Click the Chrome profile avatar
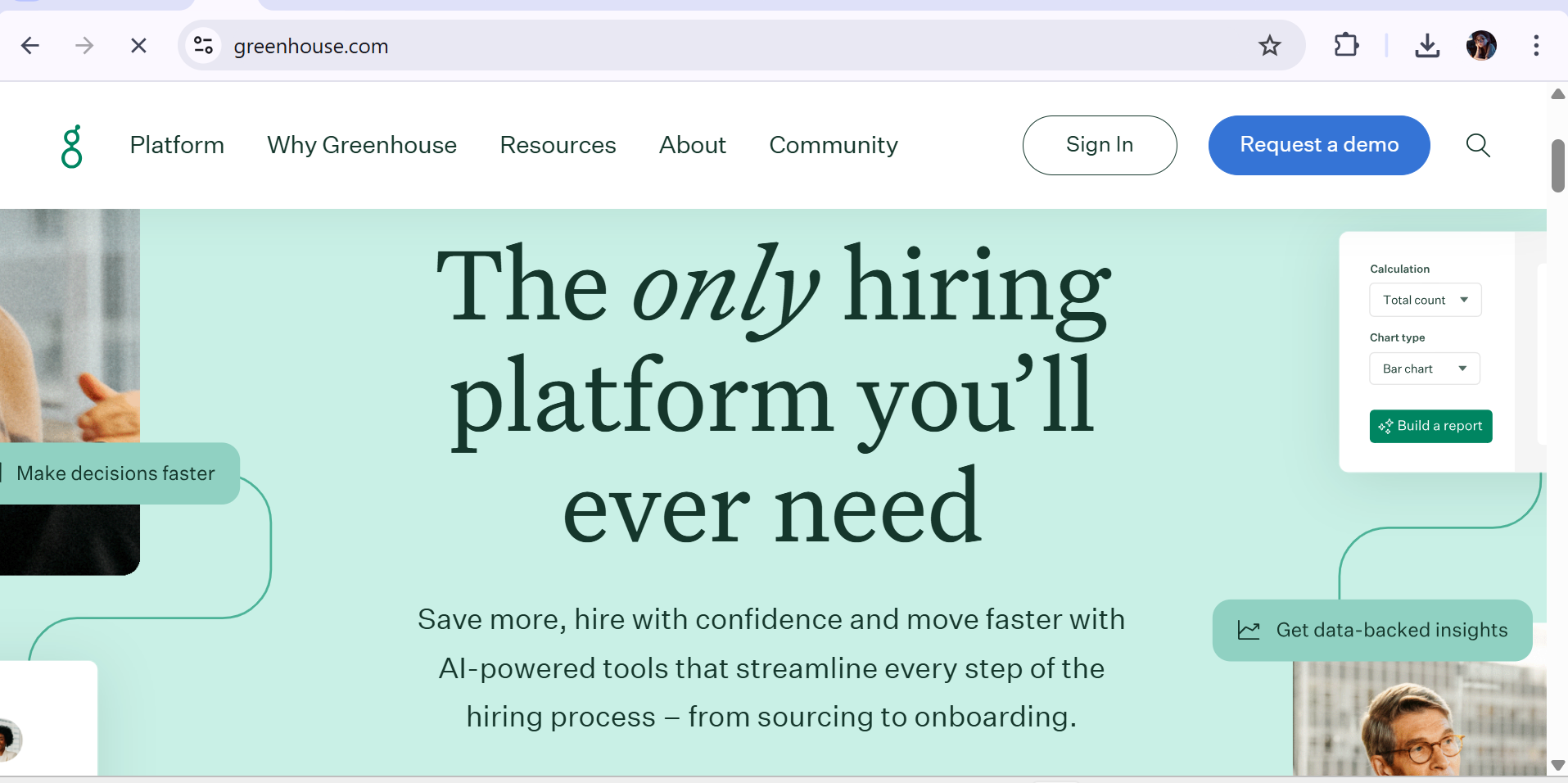The height and width of the screenshot is (783, 1568). 1481,46
